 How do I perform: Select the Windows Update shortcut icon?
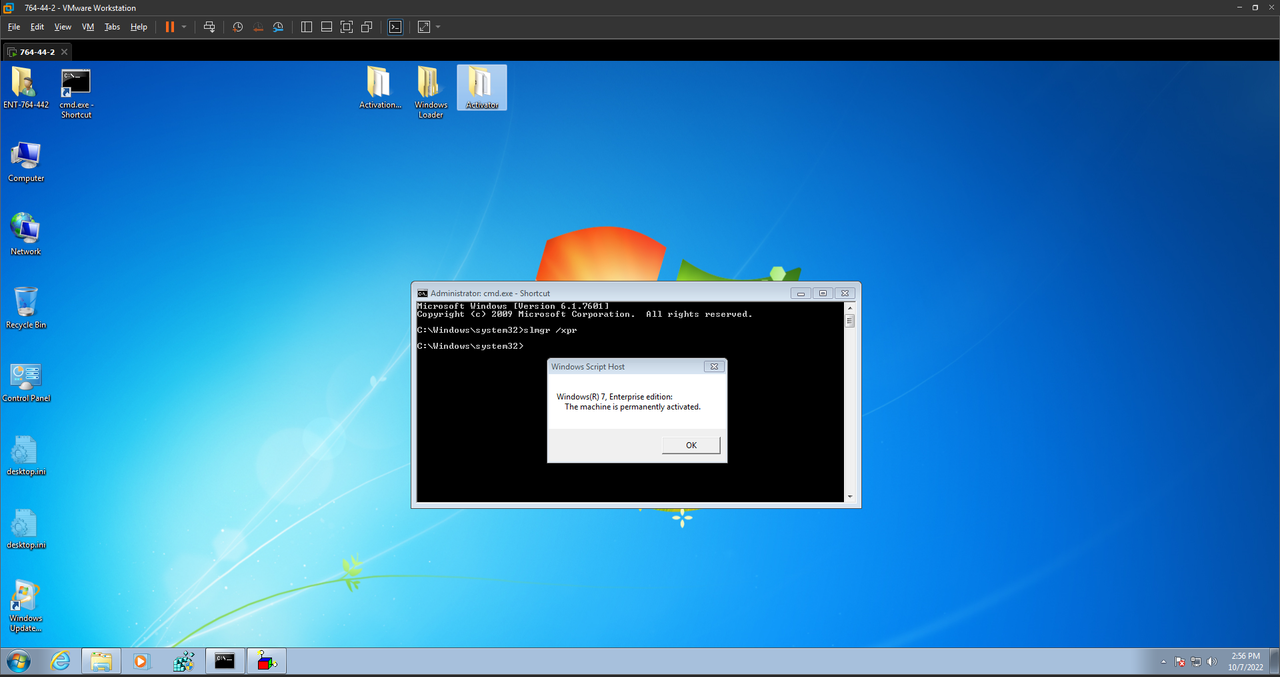[x=26, y=607]
